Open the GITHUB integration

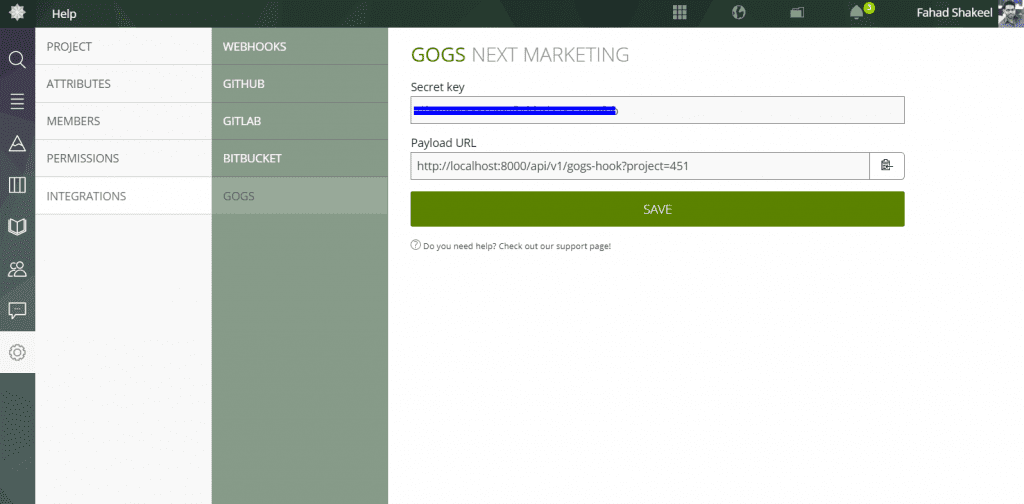click(x=300, y=84)
